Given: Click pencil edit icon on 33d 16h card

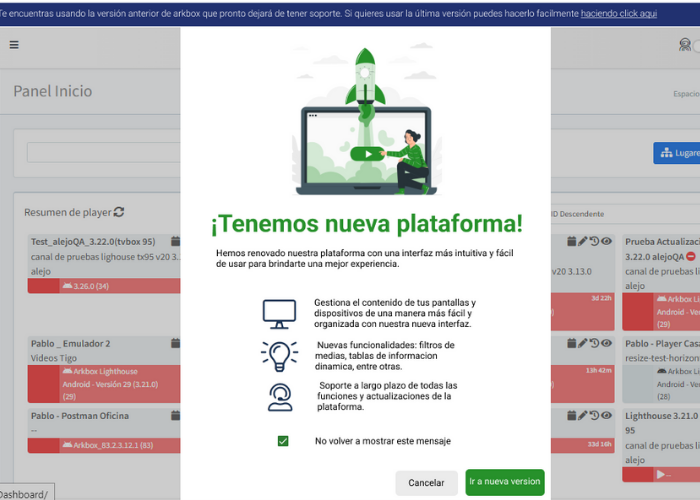Looking at the screenshot, I should (583, 416).
